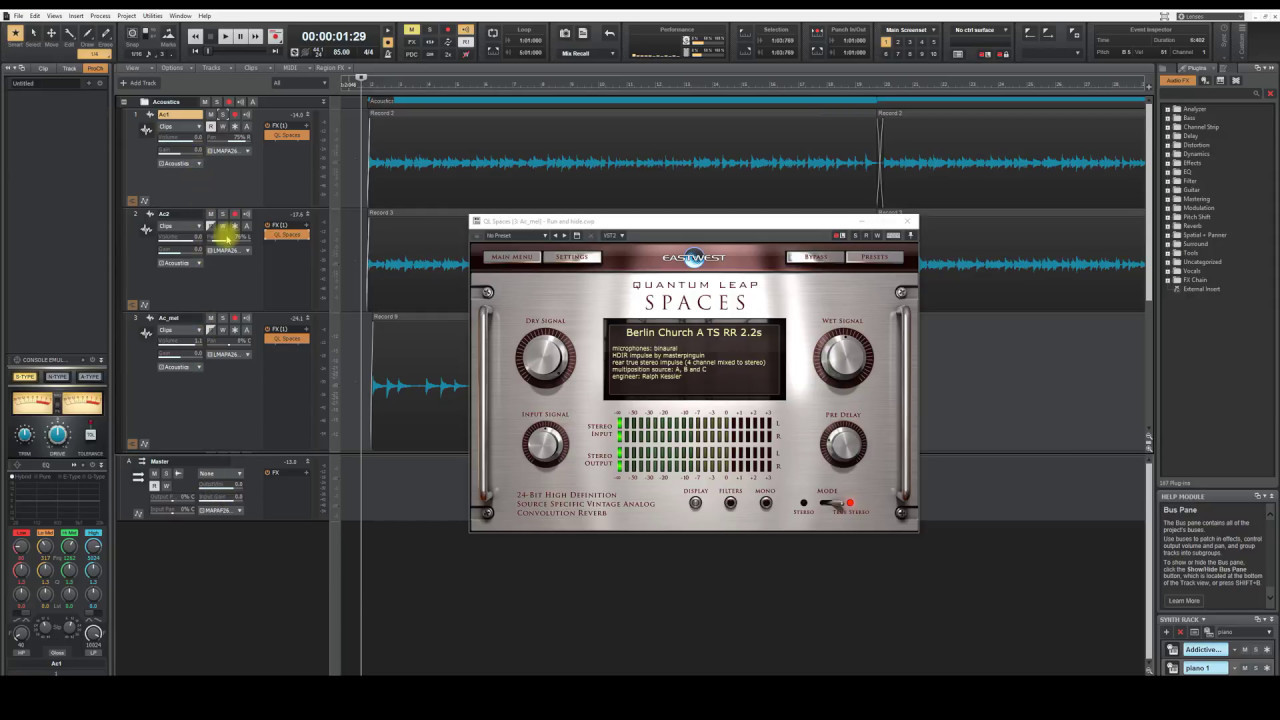Activate the Move tool
Screen dimensions: 1280x720
coord(51,35)
